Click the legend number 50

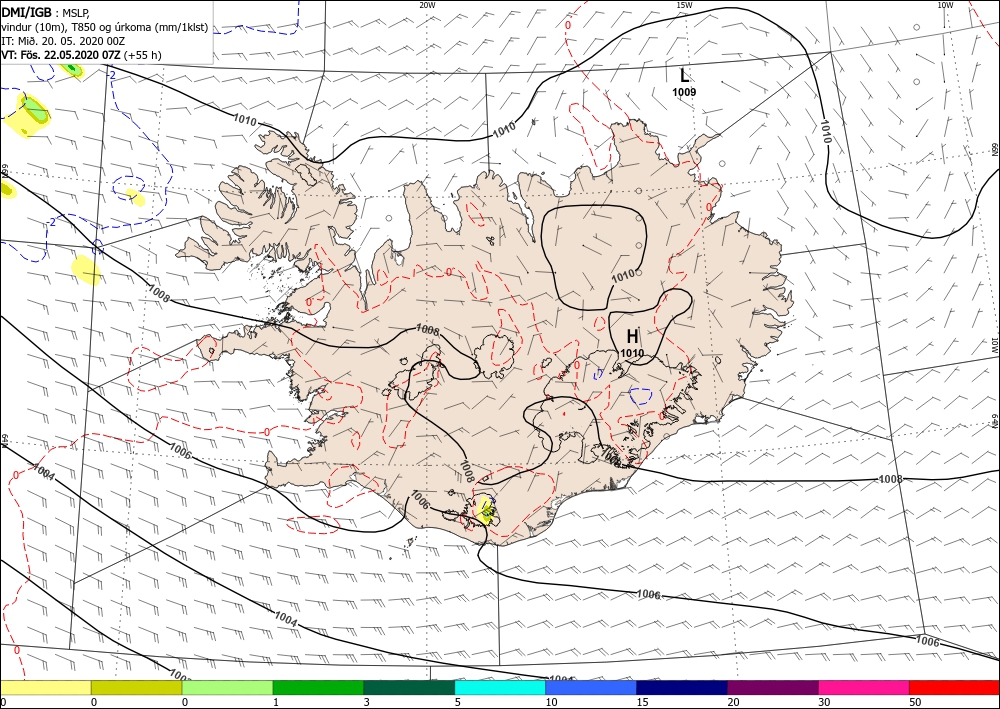pyautogui.click(x=916, y=702)
